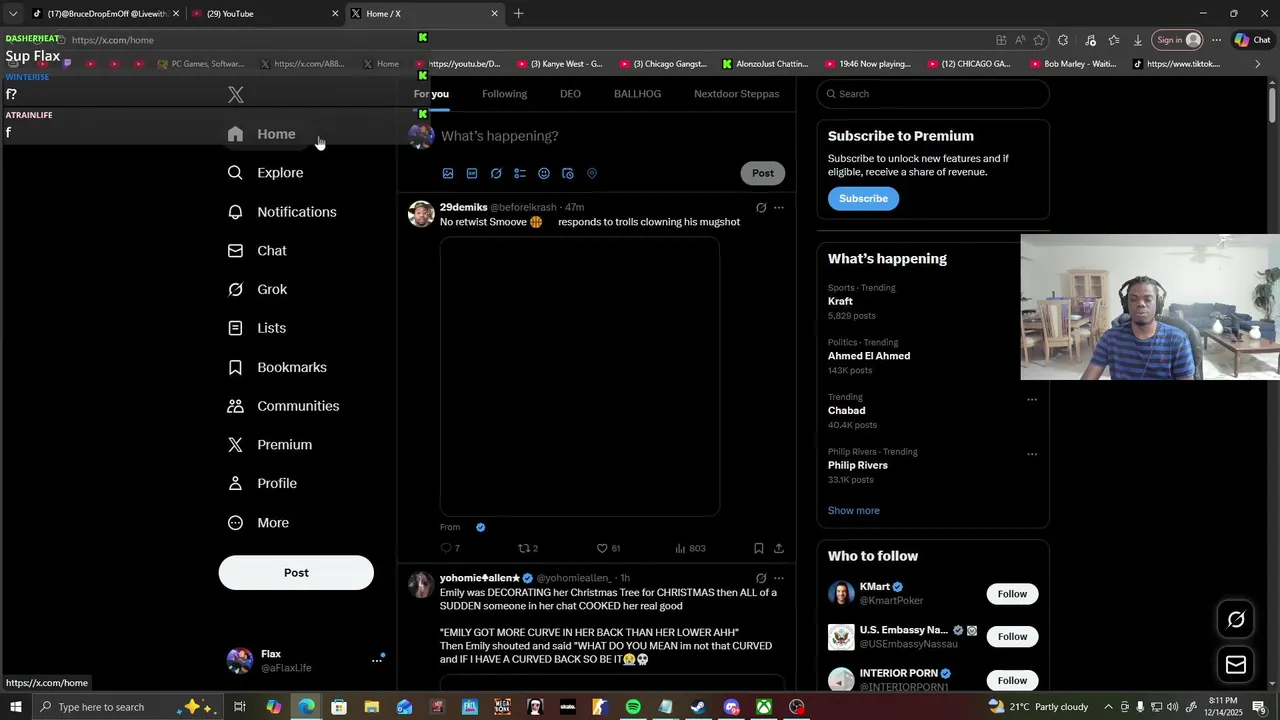Open yohomie allen post more options
Viewport: 1280px width, 720px height.
[x=779, y=578]
